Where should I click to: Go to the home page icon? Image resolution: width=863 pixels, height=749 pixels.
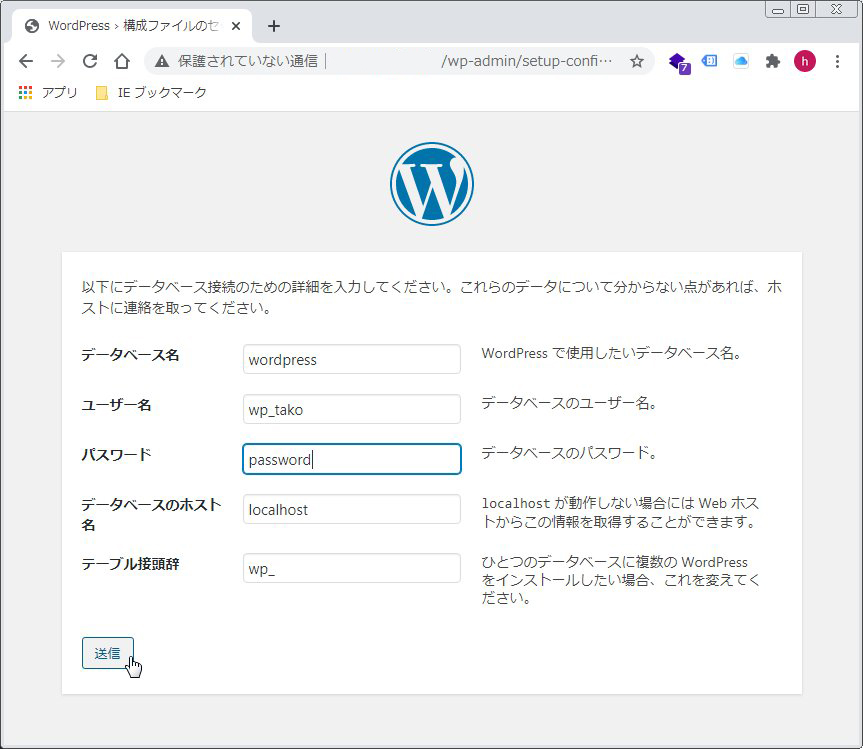[x=122, y=61]
